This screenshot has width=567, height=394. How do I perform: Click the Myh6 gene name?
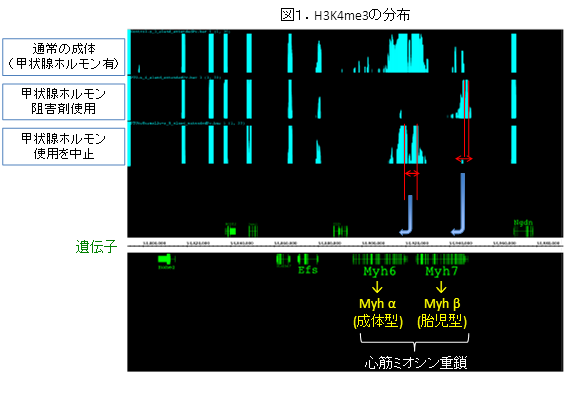click(379, 271)
